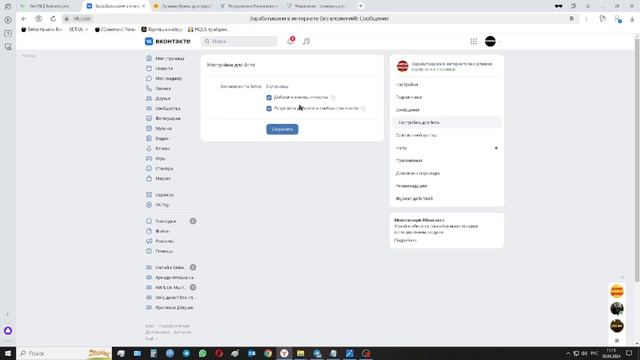The image size is (640, 360).
Task: Open the bot capabilities enabled dropdown
Action: pyautogui.click(x=277, y=87)
